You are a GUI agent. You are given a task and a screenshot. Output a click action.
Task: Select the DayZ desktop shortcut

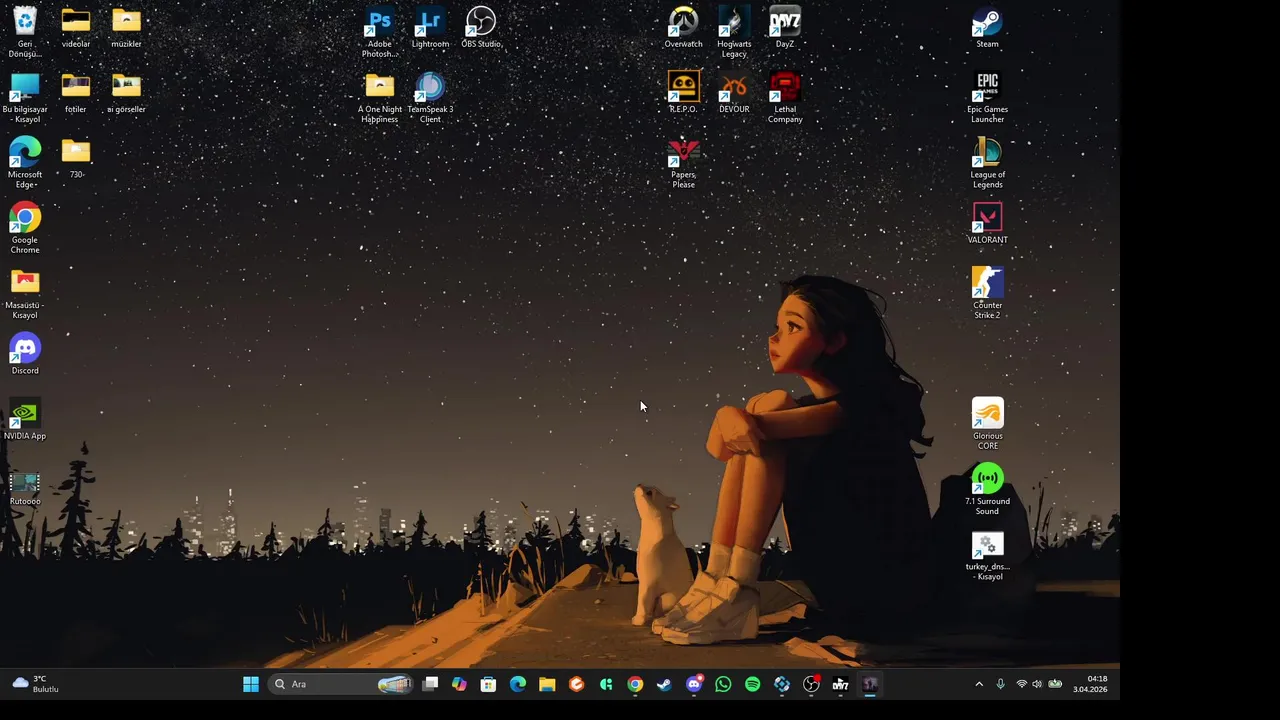click(x=785, y=28)
